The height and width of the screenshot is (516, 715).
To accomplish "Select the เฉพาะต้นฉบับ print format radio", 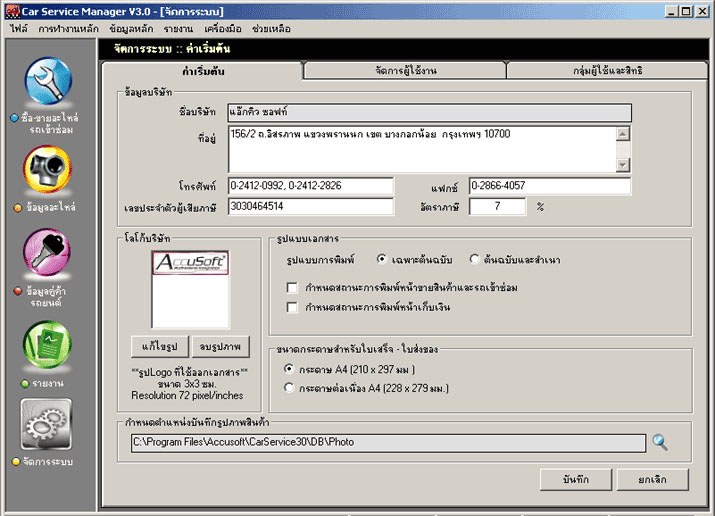I will 382,259.
